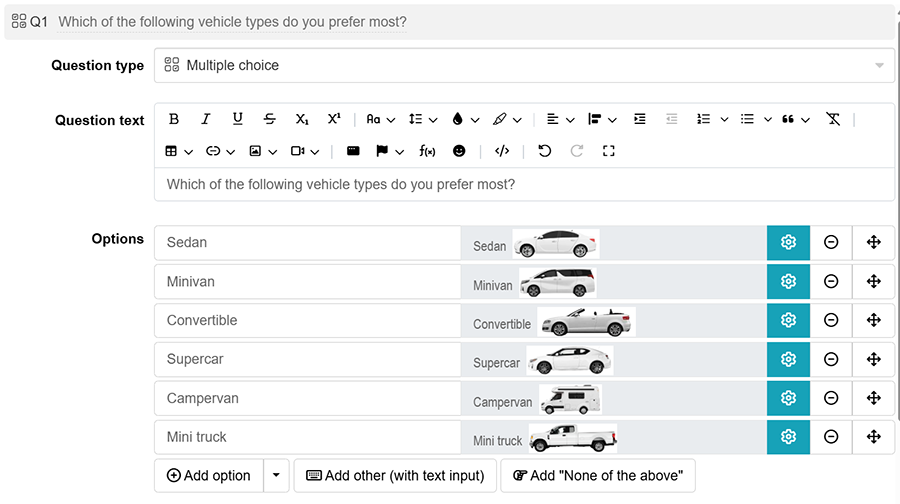Open settings gear for Sedan option
Viewport: 900px width, 504px height.
click(788, 242)
